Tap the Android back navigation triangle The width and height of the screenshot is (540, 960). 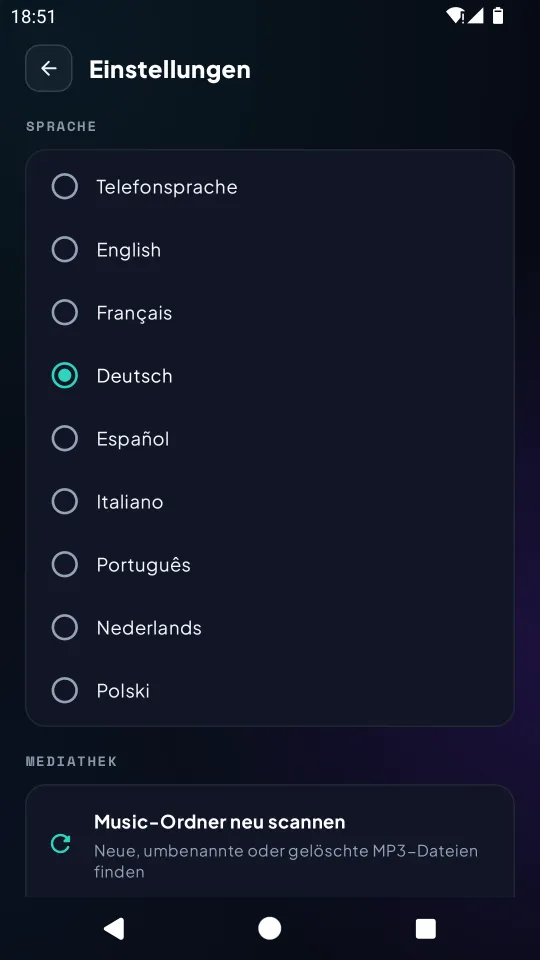pos(114,928)
